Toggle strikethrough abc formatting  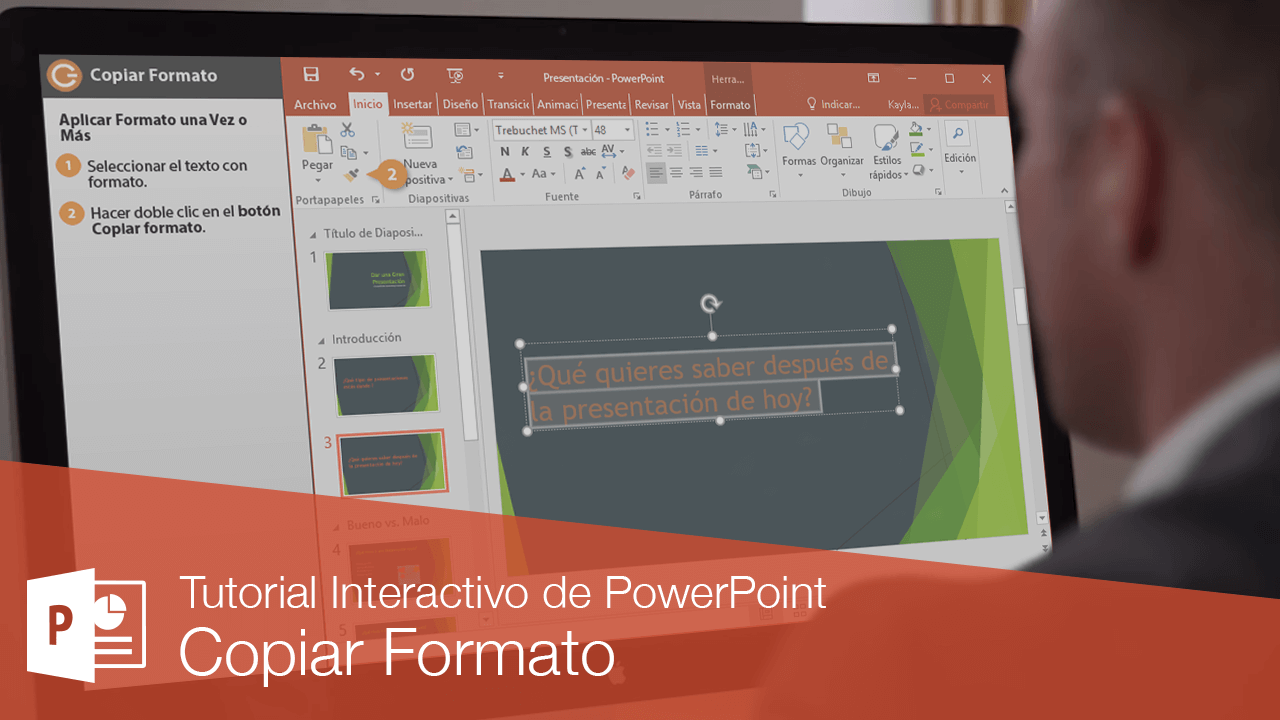pos(588,152)
